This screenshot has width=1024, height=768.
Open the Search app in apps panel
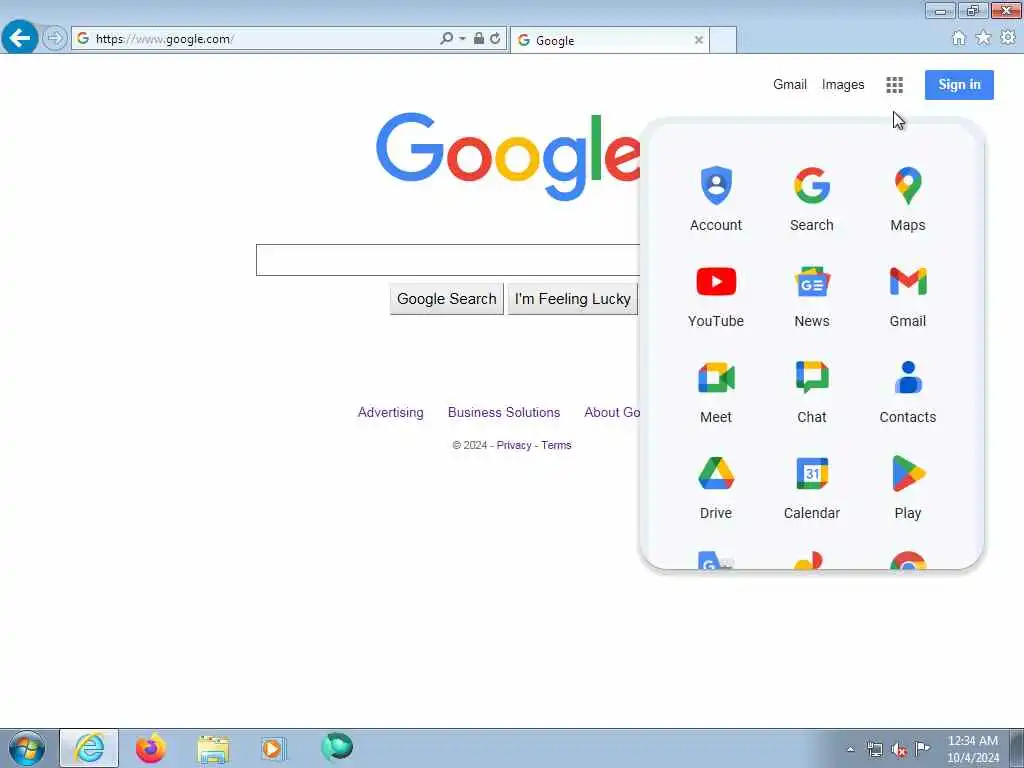(x=812, y=199)
